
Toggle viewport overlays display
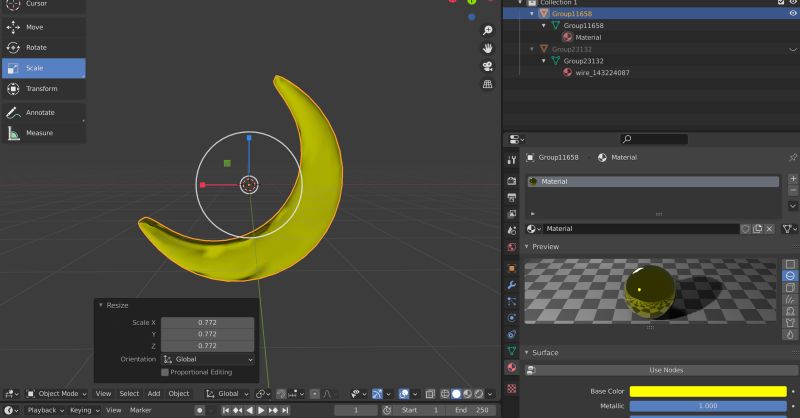click(404, 394)
